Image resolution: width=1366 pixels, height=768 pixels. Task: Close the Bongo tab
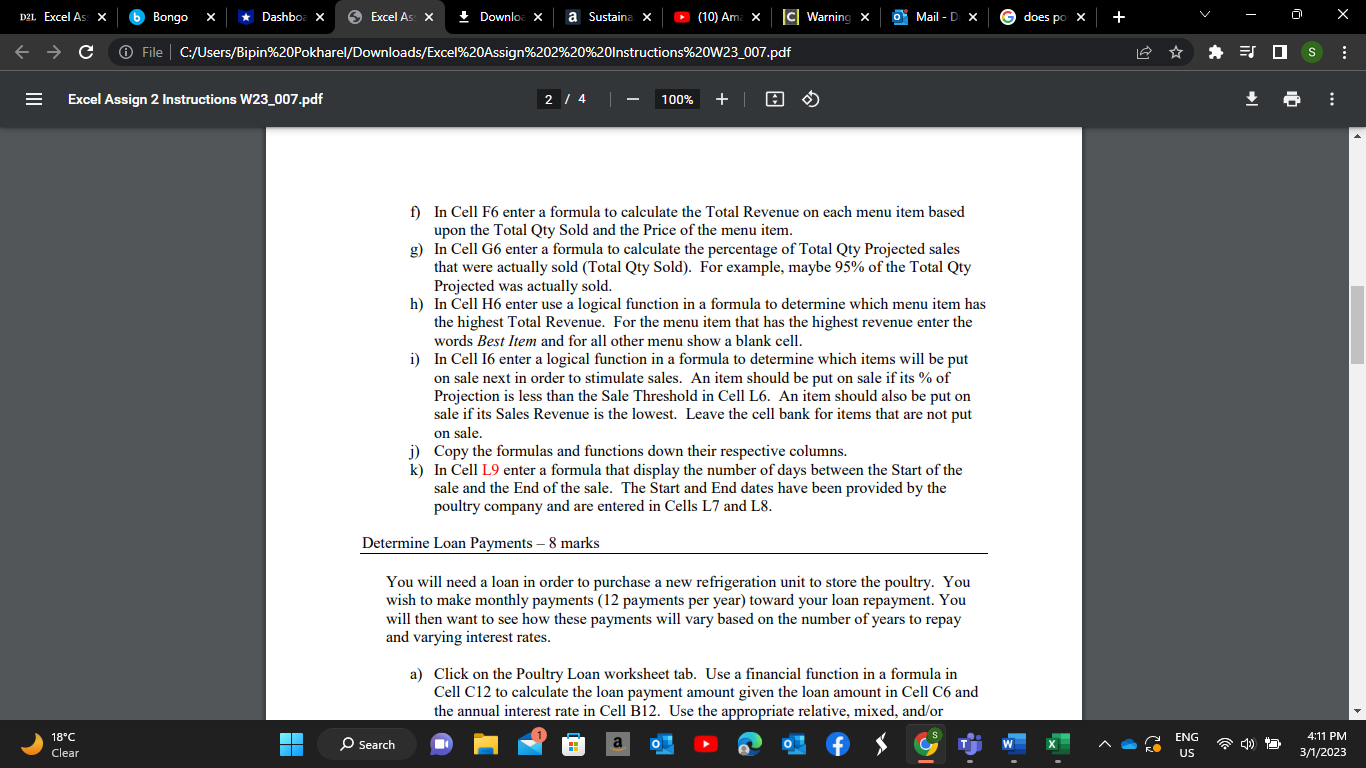[210, 17]
